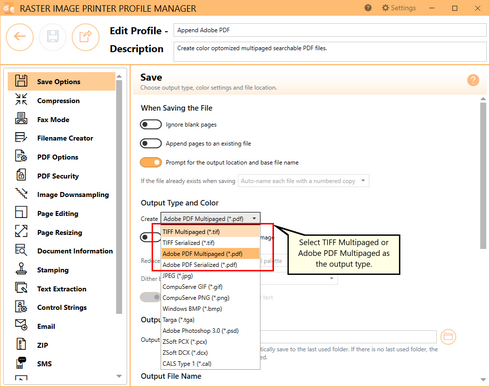Choose ZSoft DCX (*.dcx) option
This screenshot has height=387, width=490.
tap(210, 353)
